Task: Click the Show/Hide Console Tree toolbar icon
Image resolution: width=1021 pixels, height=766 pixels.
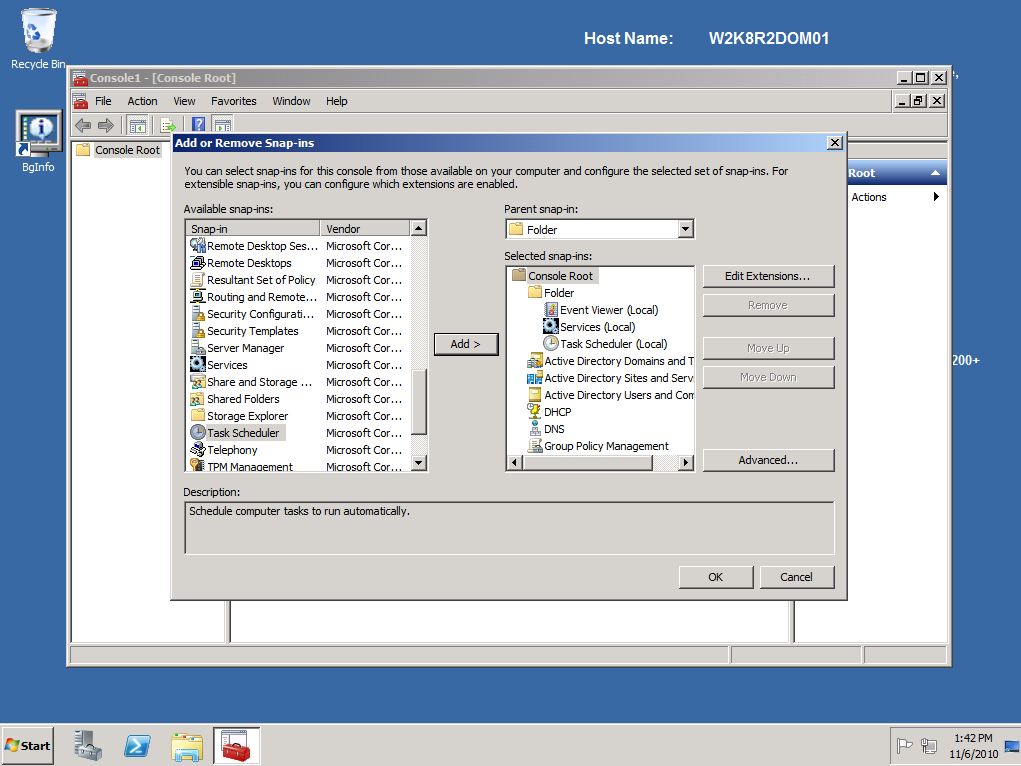Action: (x=137, y=124)
